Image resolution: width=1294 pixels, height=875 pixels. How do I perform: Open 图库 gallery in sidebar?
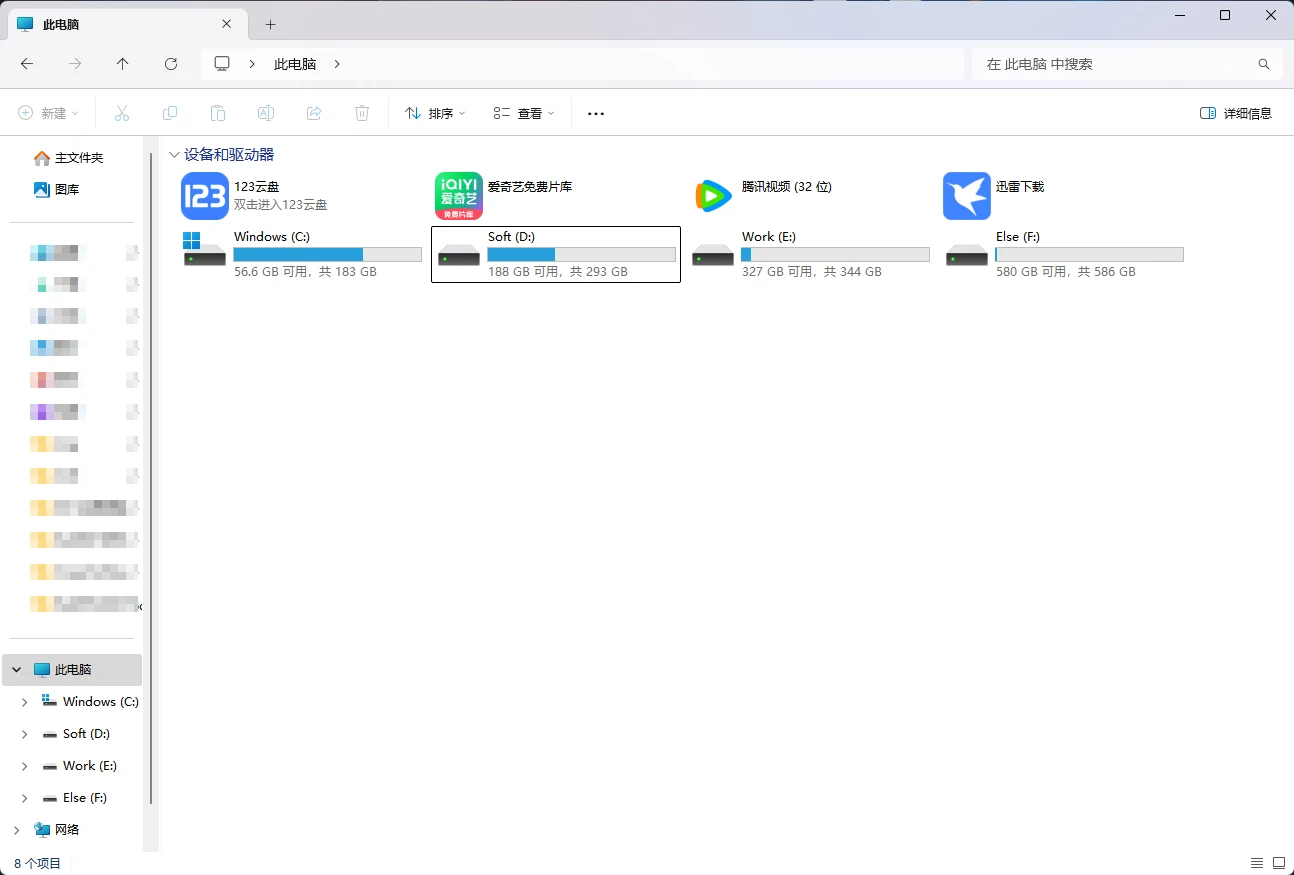[x=57, y=189]
